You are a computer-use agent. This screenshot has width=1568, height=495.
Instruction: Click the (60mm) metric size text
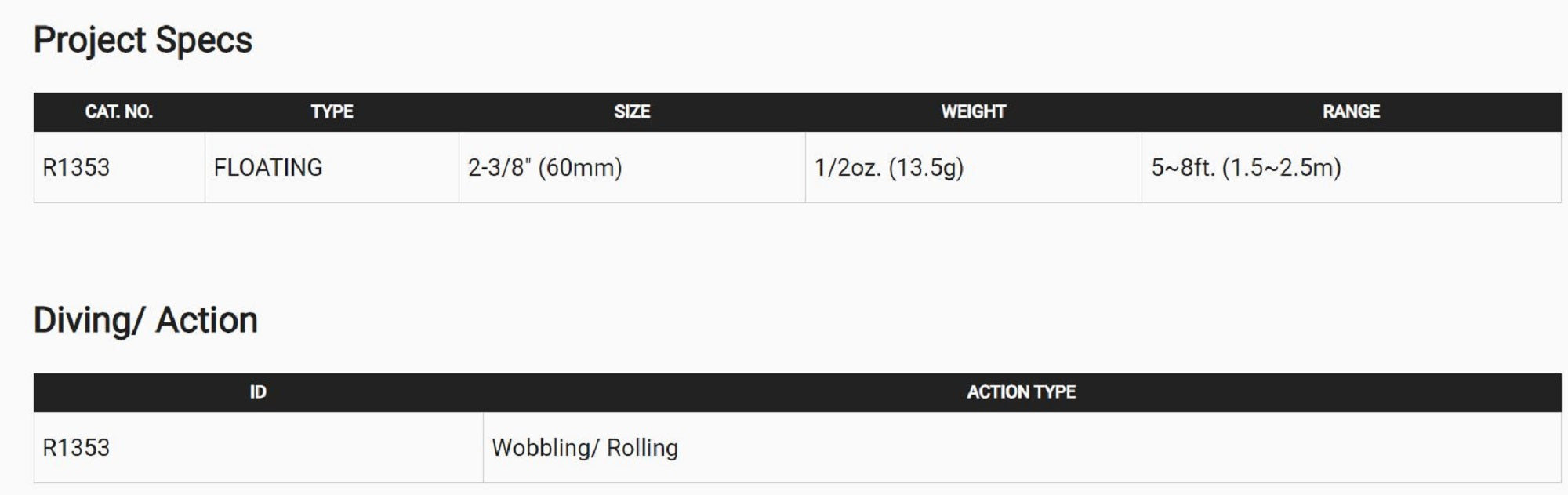click(580, 167)
